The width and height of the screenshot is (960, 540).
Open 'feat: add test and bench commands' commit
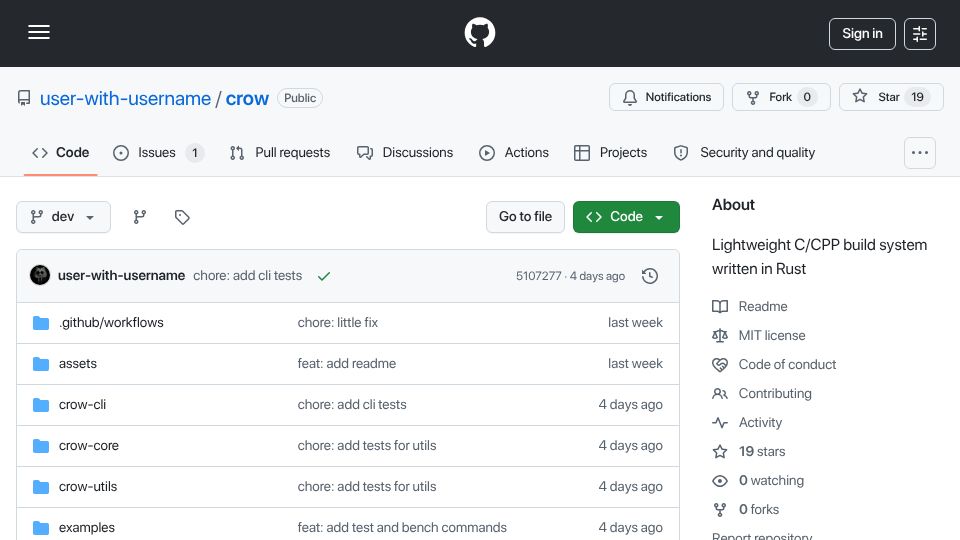(402, 528)
